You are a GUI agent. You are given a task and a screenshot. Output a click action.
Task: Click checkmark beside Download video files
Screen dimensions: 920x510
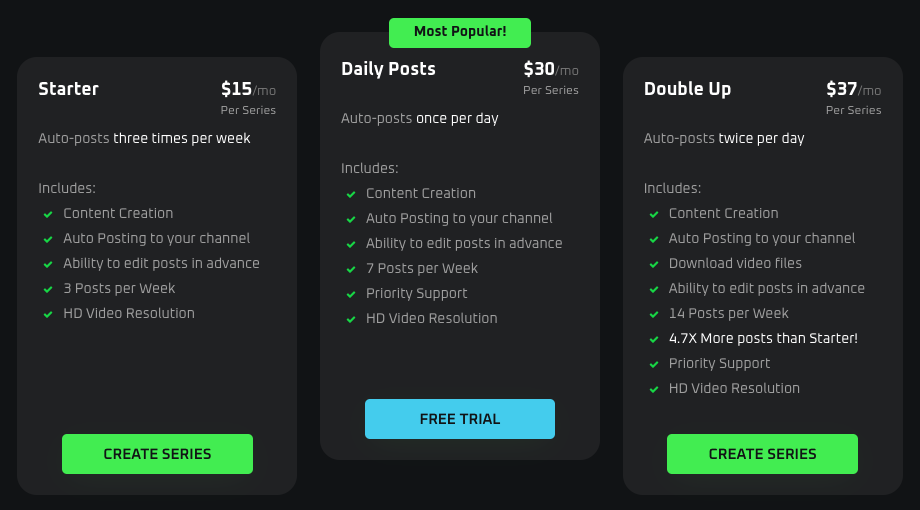pos(654,264)
